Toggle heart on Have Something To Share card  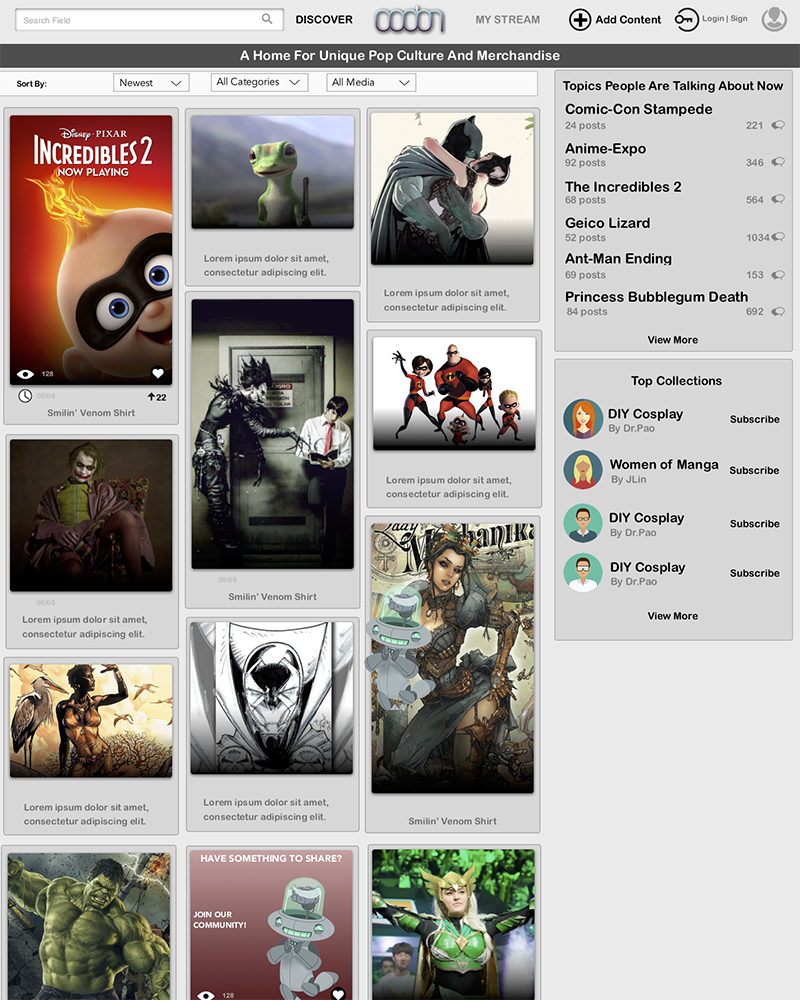[x=338, y=994]
